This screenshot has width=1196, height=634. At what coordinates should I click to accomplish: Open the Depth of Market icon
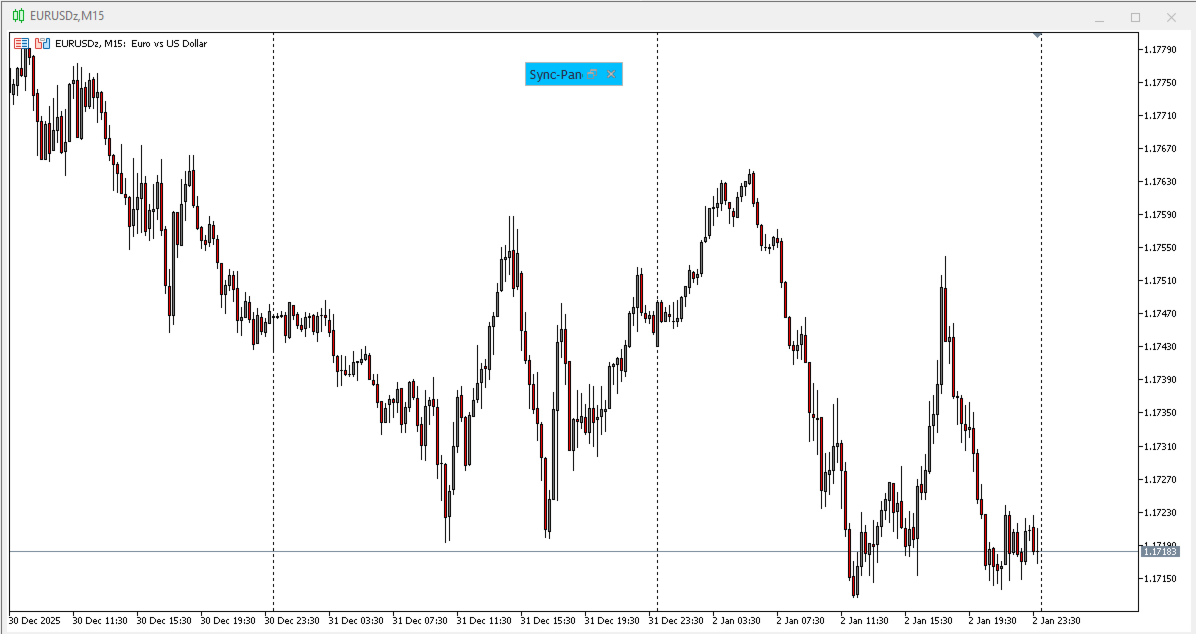pyautogui.click(x=43, y=44)
